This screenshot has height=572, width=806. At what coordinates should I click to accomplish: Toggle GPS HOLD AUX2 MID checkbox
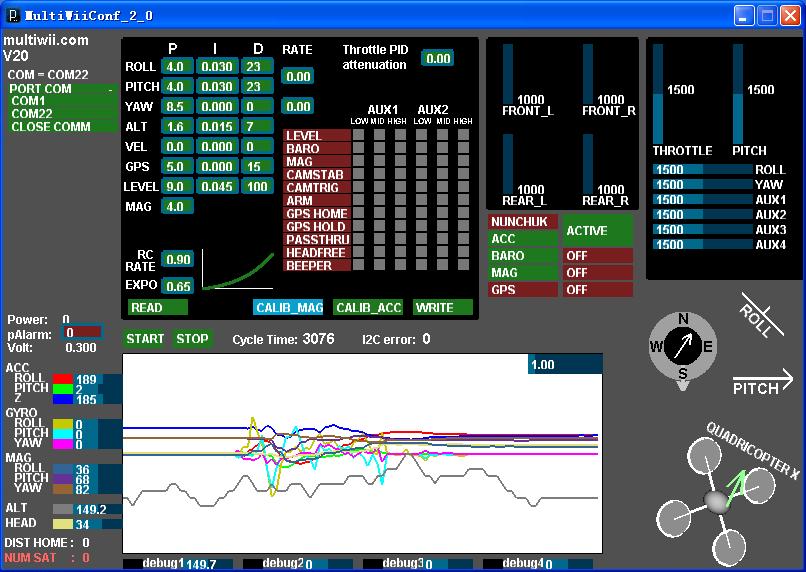point(443,226)
